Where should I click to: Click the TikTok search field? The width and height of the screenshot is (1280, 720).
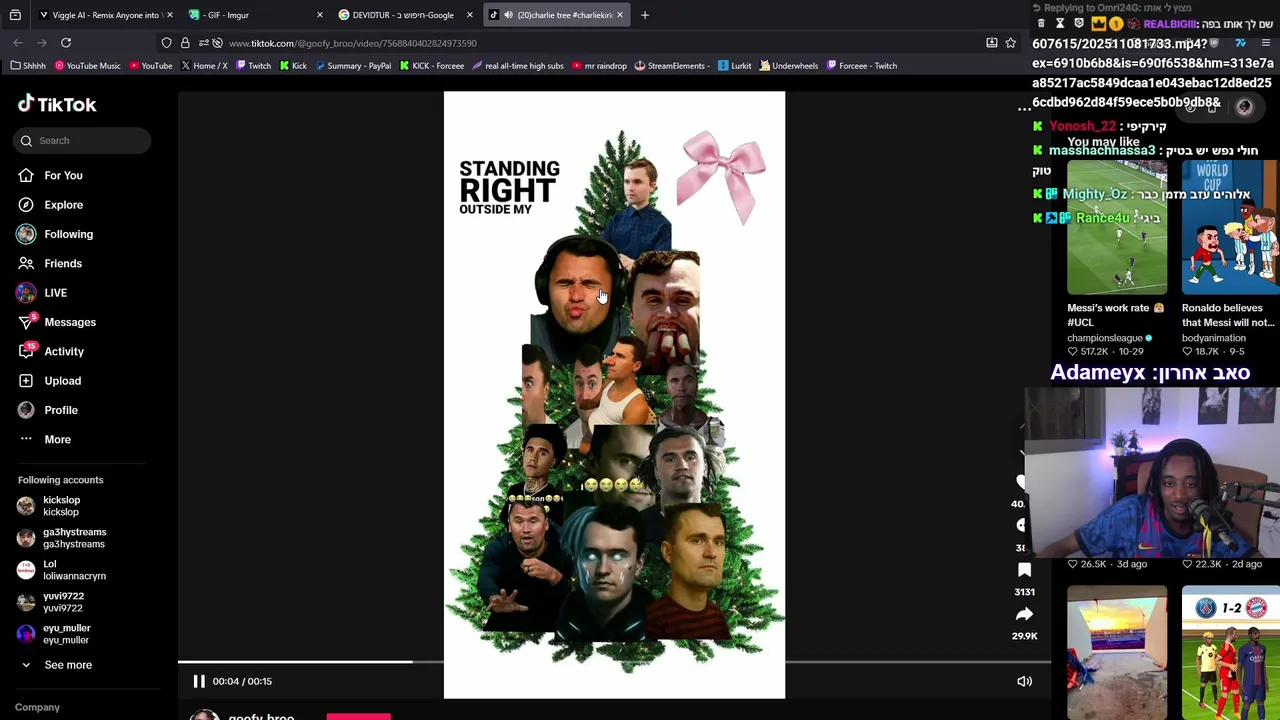tap(82, 141)
